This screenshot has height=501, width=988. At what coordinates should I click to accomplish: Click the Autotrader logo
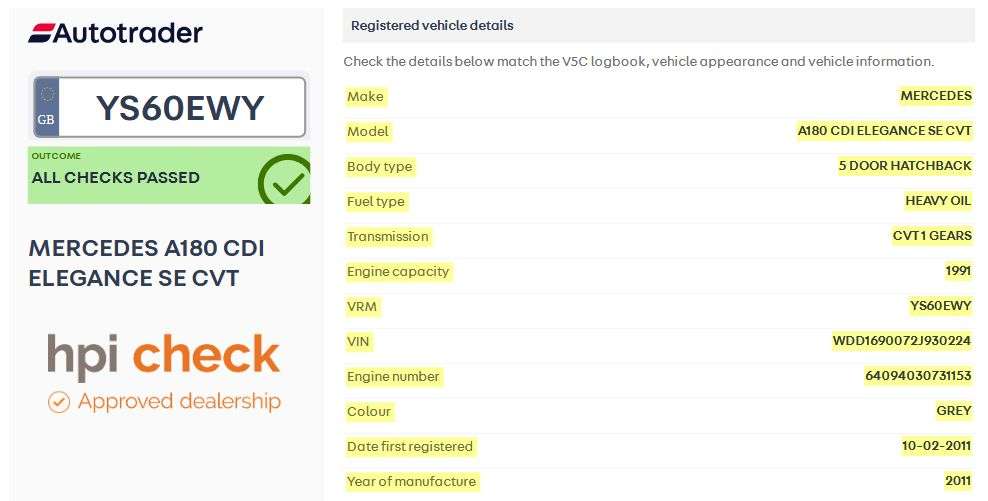click(115, 33)
